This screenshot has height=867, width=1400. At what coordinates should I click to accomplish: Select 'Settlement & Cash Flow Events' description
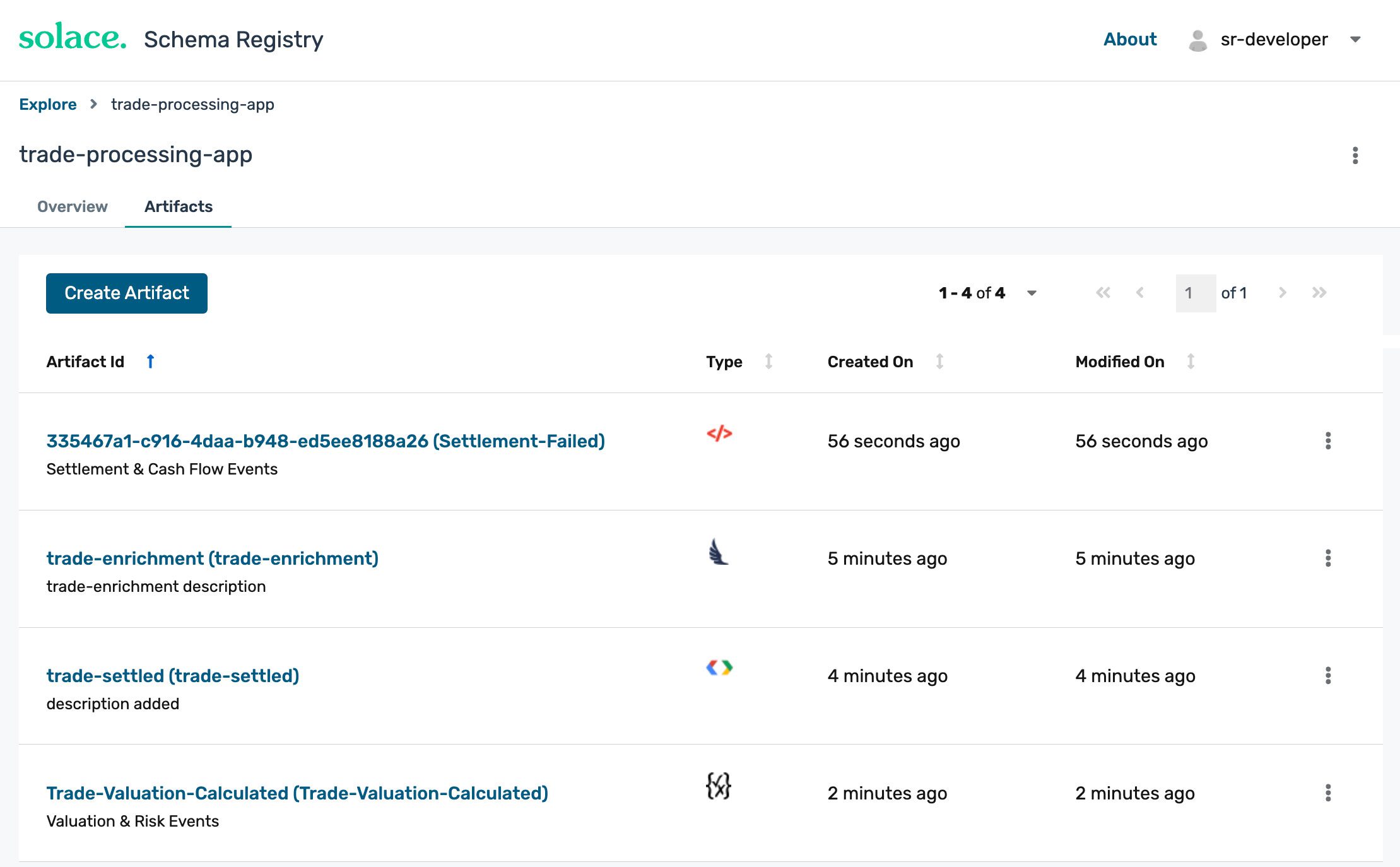point(162,469)
